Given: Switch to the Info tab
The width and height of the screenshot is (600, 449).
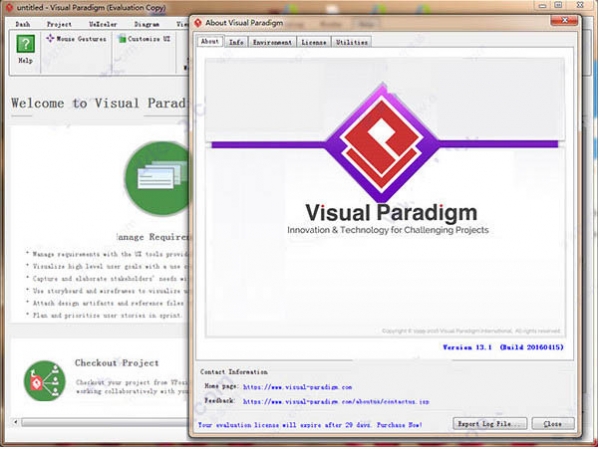Looking at the screenshot, I should click(x=236, y=42).
